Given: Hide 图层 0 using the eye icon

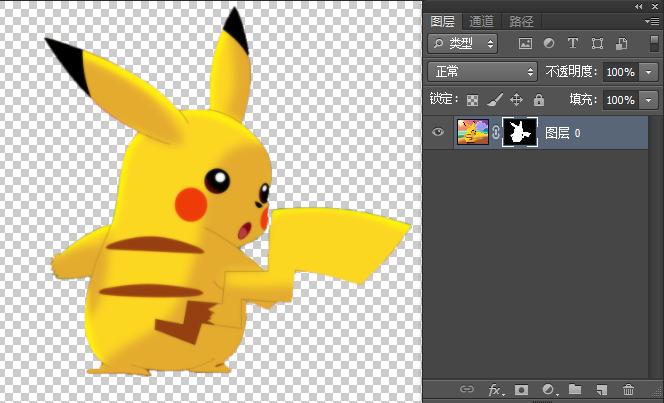Looking at the screenshot, I should [436, 132].
